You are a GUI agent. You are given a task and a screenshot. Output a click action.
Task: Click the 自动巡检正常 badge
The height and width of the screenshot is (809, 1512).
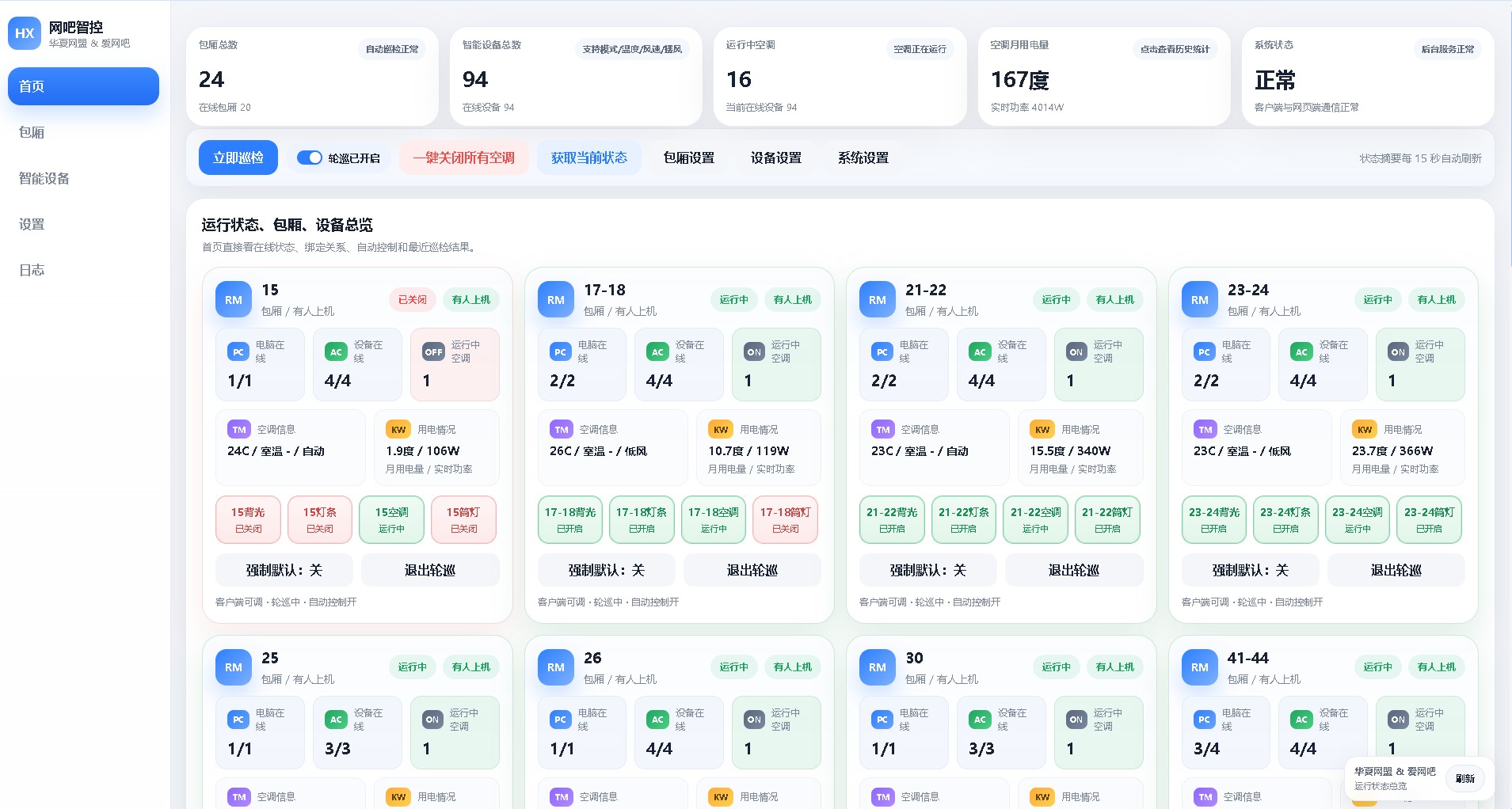point(392,49)
